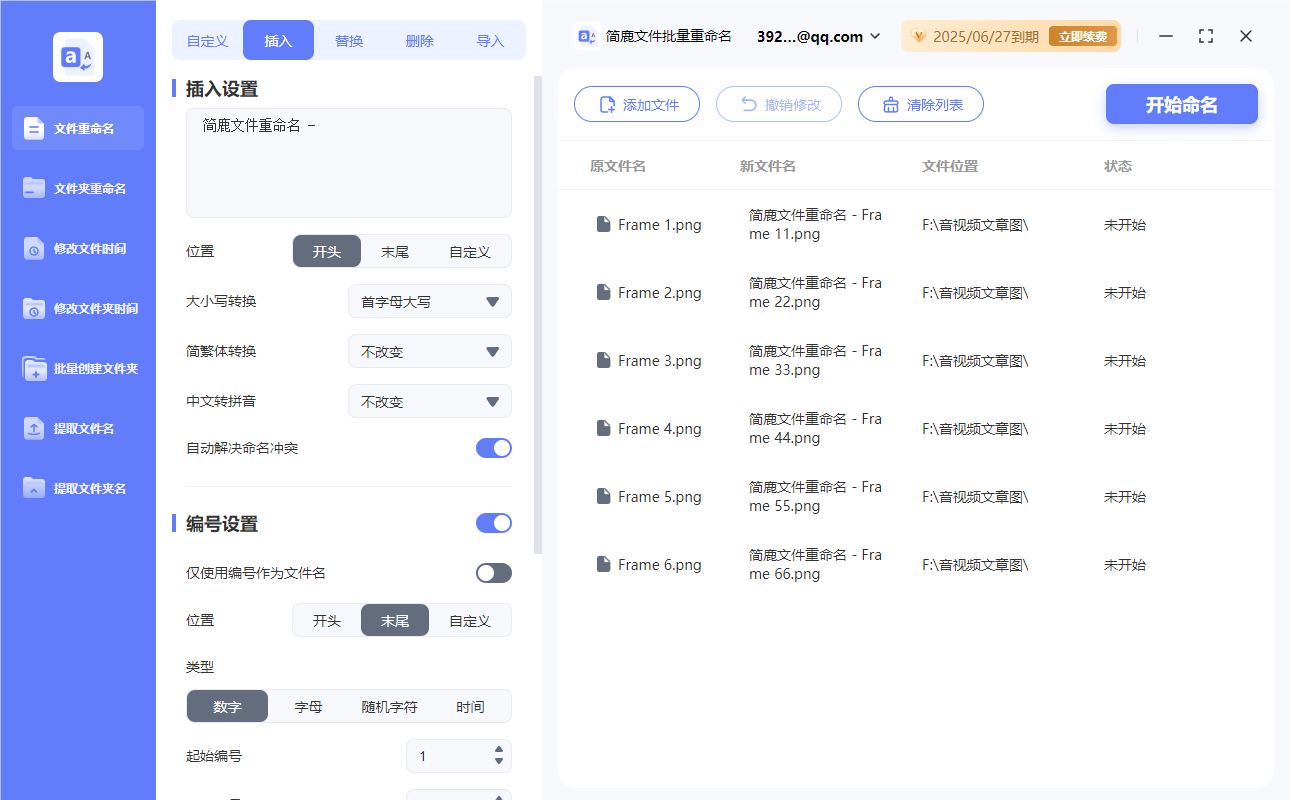Switch to the 替换 tab
Image resolution: width=1290 pixels, height=800 pixels.
click(349, 39)
